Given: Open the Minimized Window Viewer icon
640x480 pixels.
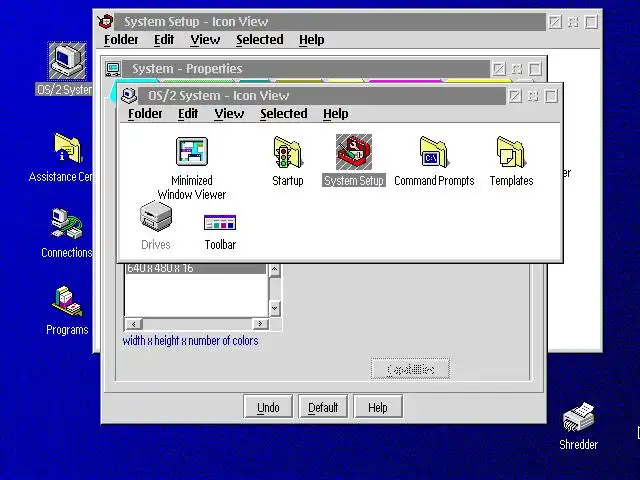Looking at the screenshot, I should pyautogui.click(x=192, y=151).
